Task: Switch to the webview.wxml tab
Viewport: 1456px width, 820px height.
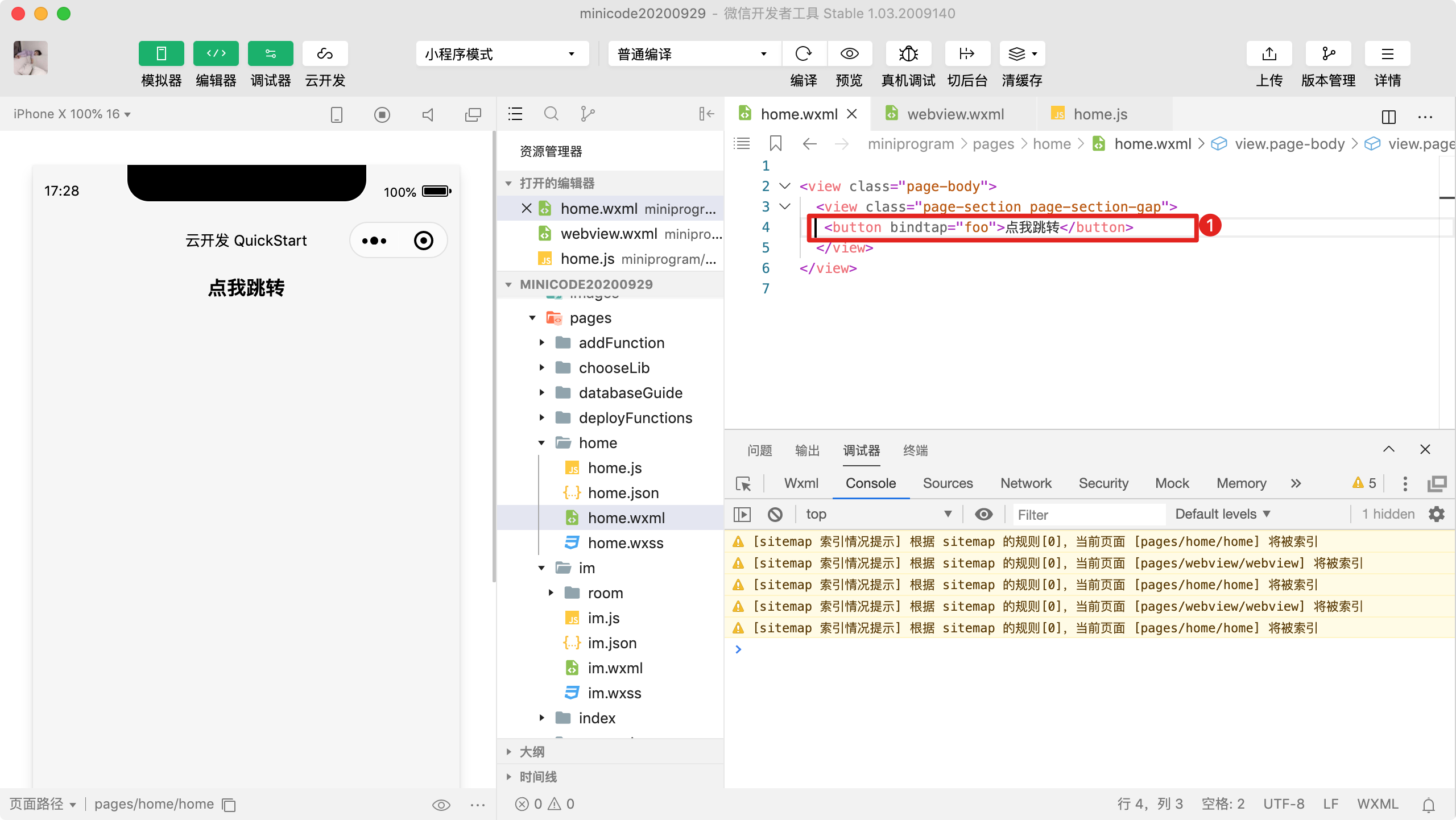Action: [x=955, y=114]
